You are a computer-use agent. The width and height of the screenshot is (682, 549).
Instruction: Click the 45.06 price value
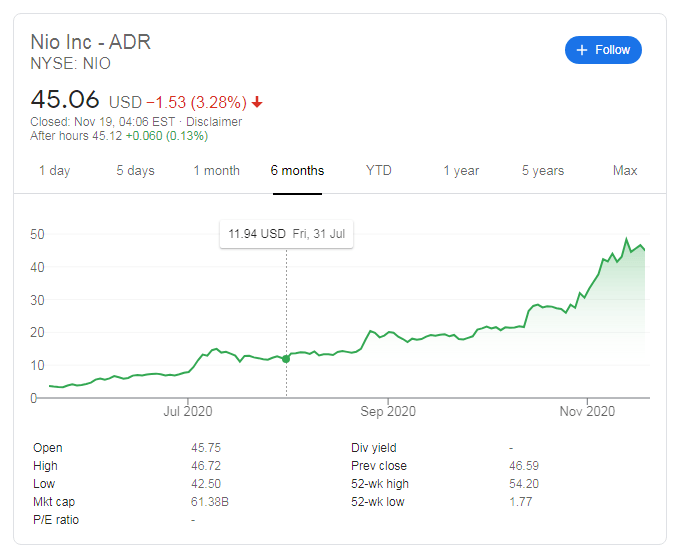coord(65,99)
